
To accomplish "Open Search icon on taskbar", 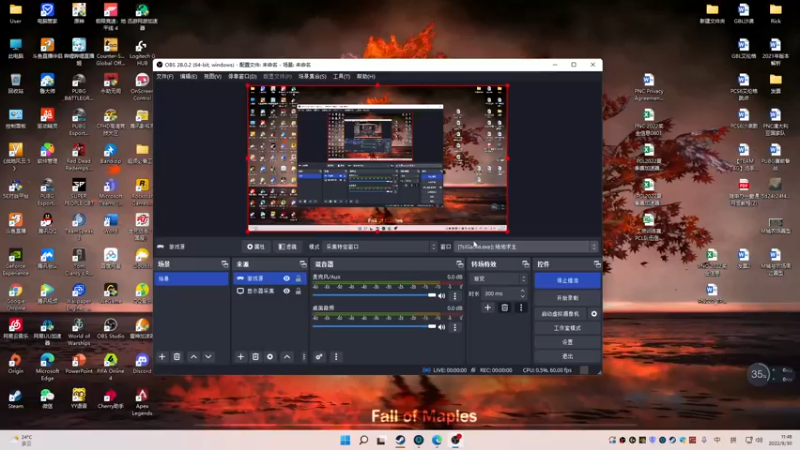I will [x=363, y=440].
